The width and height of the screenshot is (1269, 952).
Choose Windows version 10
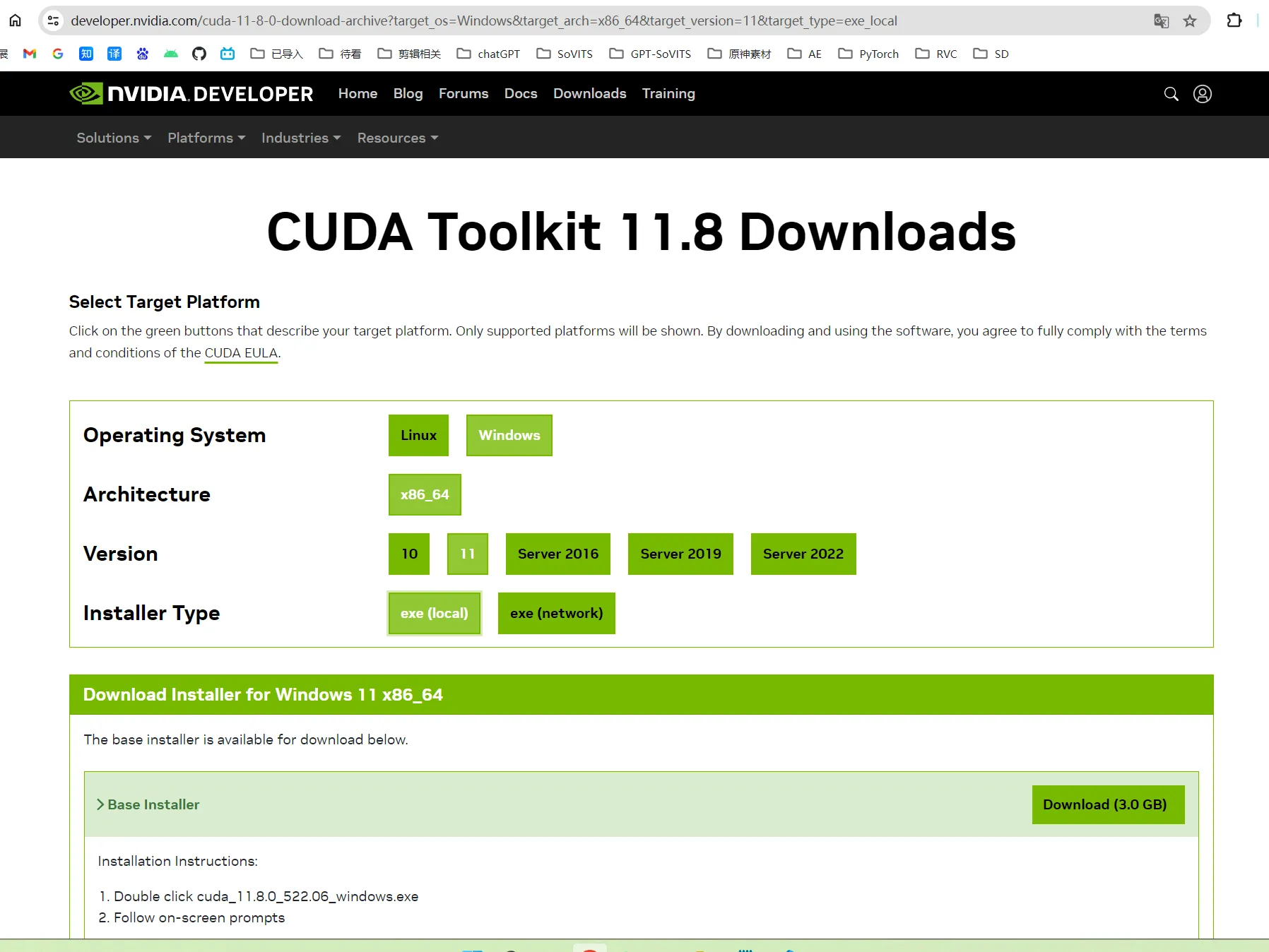409,554
